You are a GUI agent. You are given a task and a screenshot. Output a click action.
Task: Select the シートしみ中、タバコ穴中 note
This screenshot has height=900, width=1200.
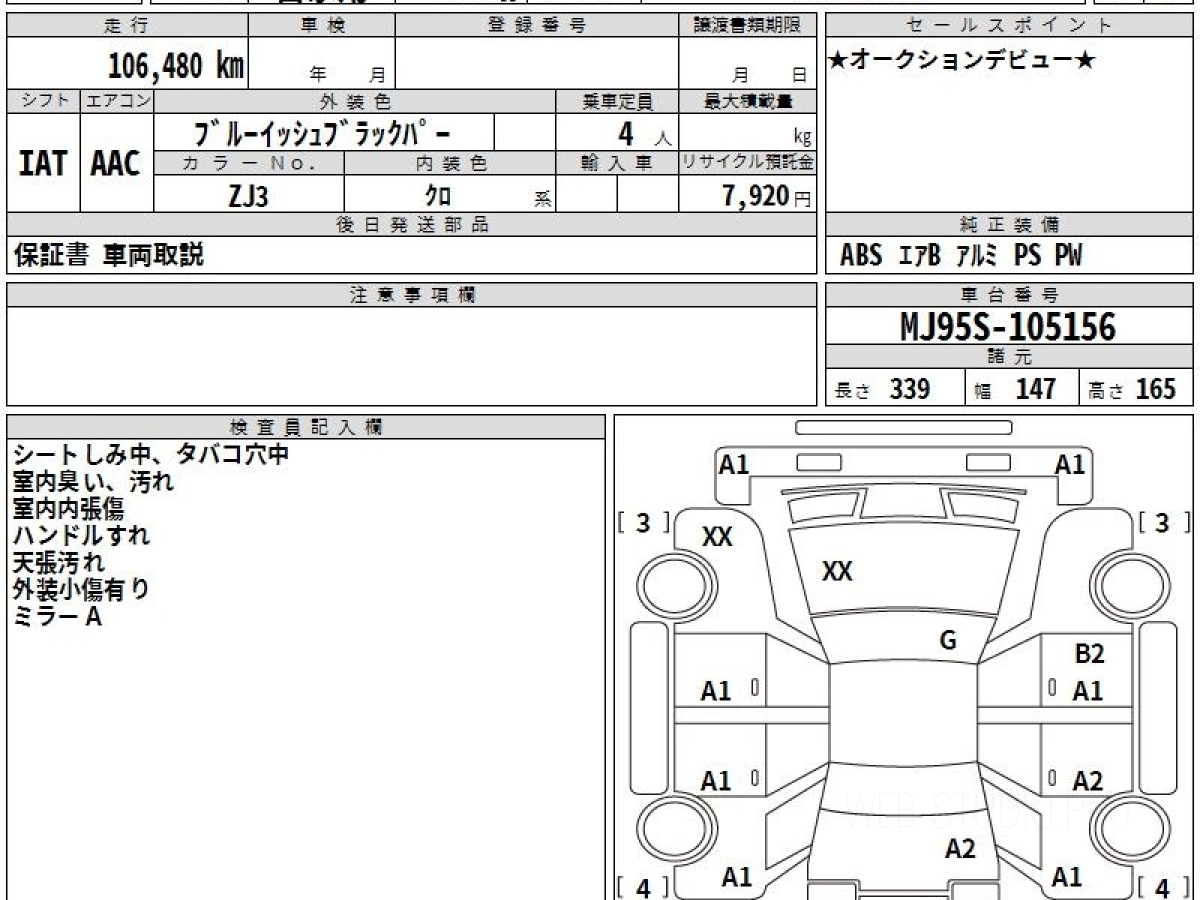point(151,454)
